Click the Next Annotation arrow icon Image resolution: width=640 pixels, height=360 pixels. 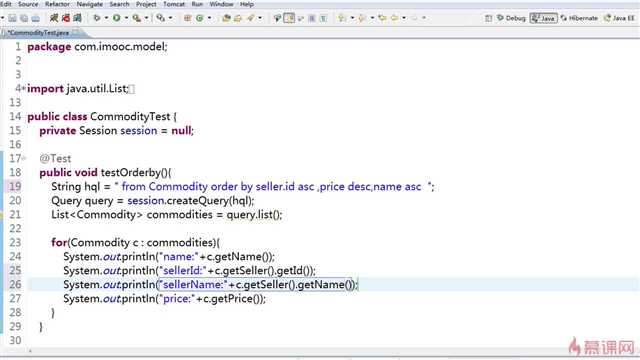342,18
